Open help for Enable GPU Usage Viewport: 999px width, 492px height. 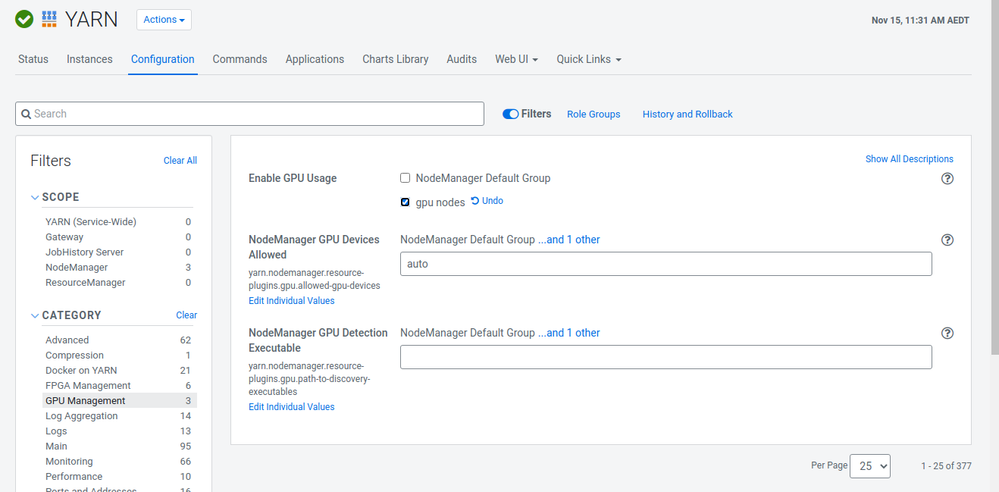(x=947, y=178)
